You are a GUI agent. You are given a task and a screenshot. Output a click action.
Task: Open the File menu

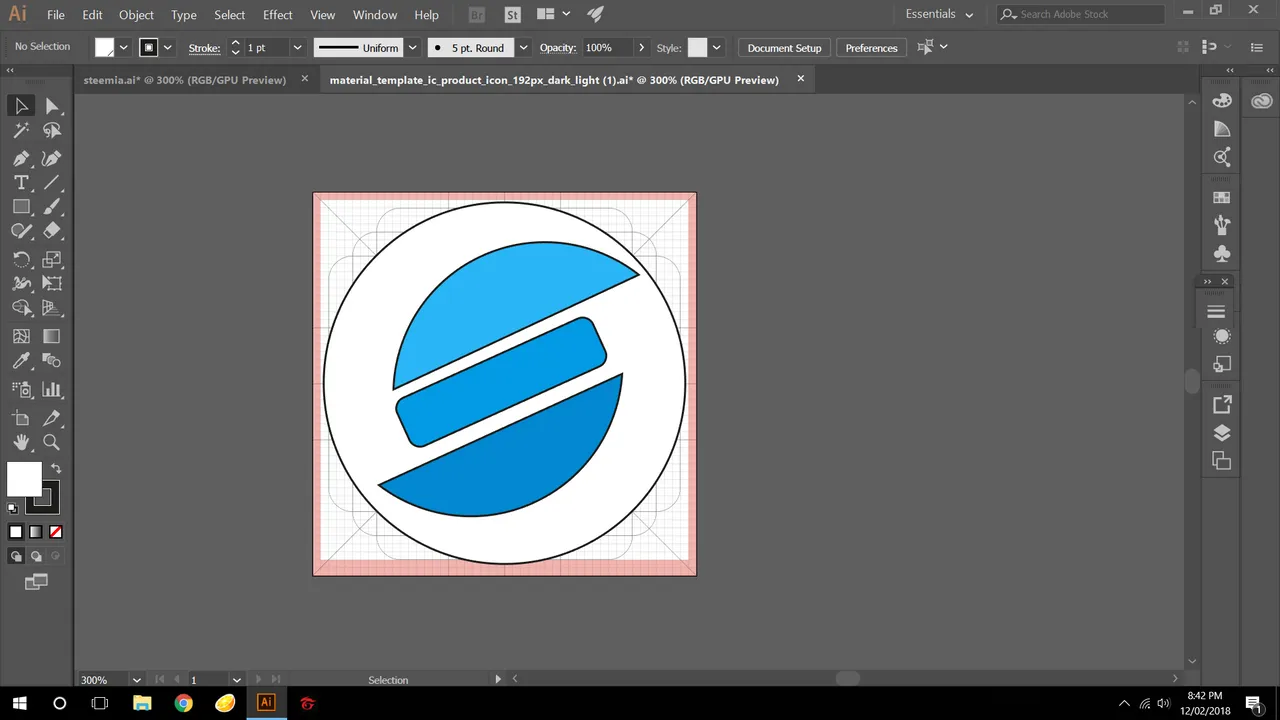(x=56, y=15)
